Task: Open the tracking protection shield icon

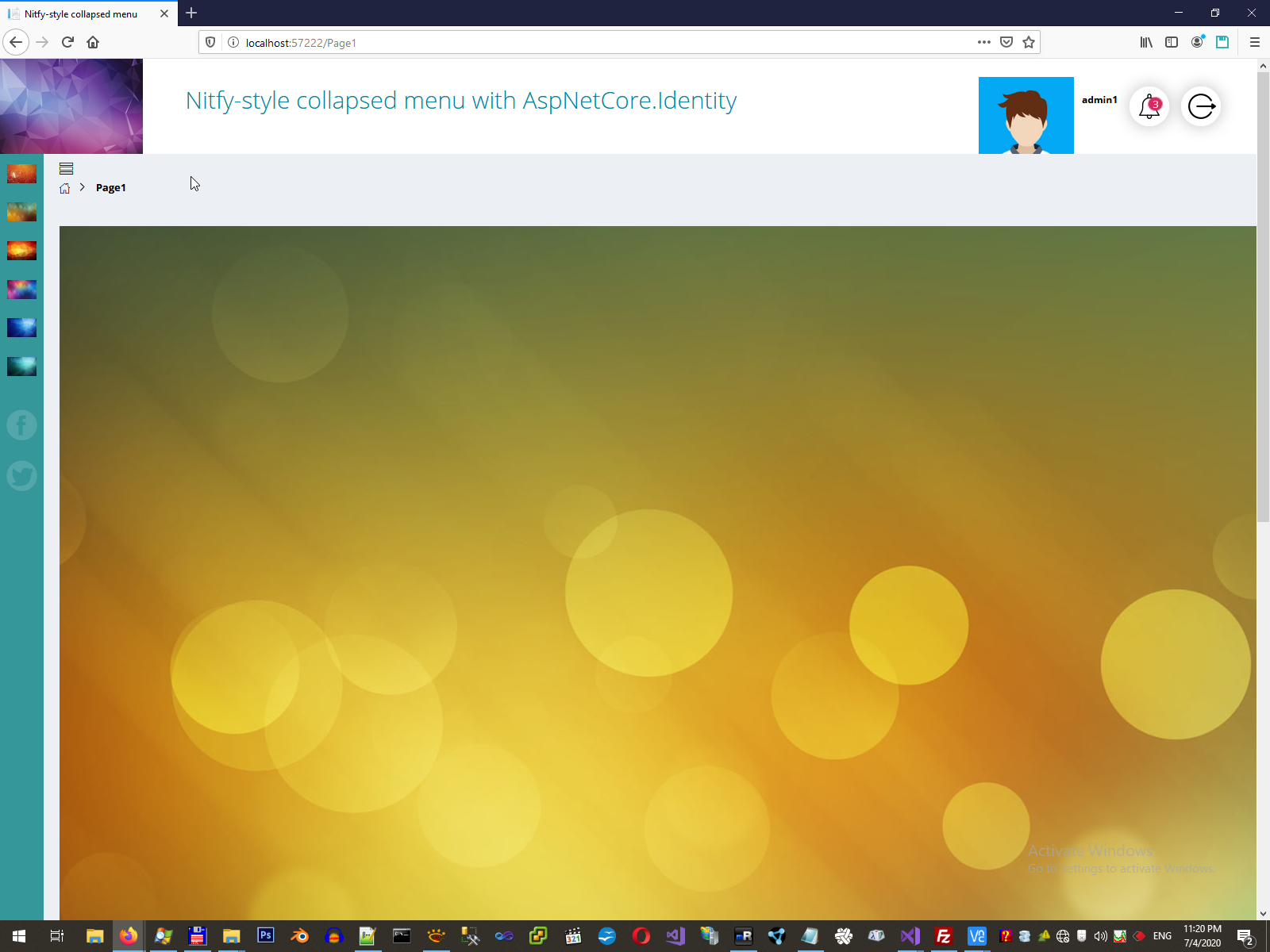Action: [210, 42]
